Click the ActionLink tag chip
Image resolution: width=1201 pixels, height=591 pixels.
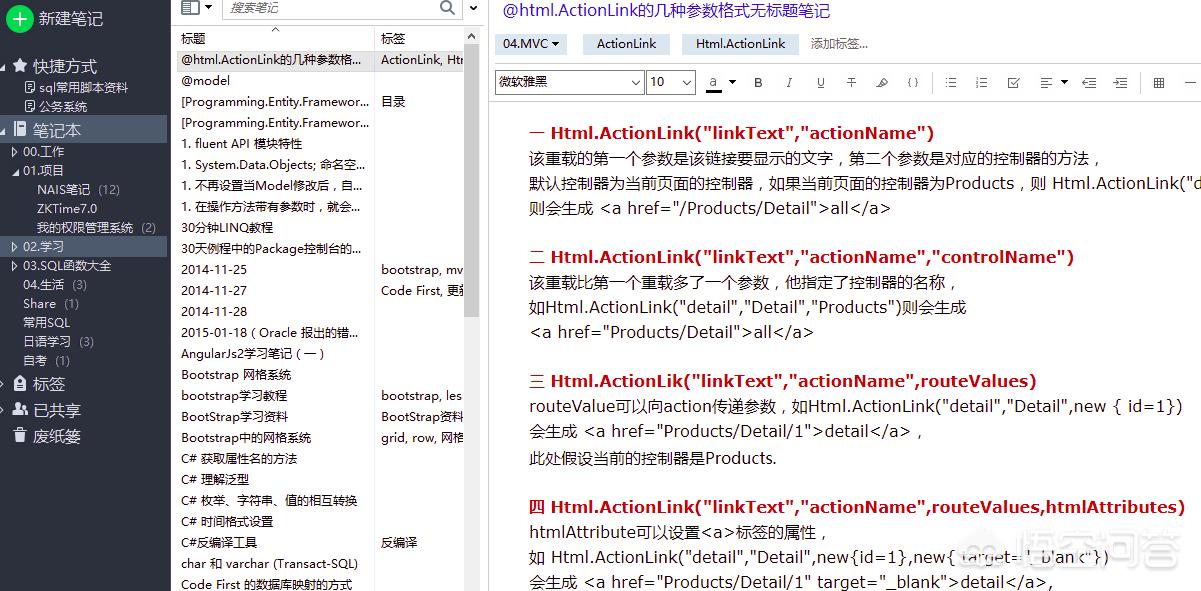(x=627, y=44)
